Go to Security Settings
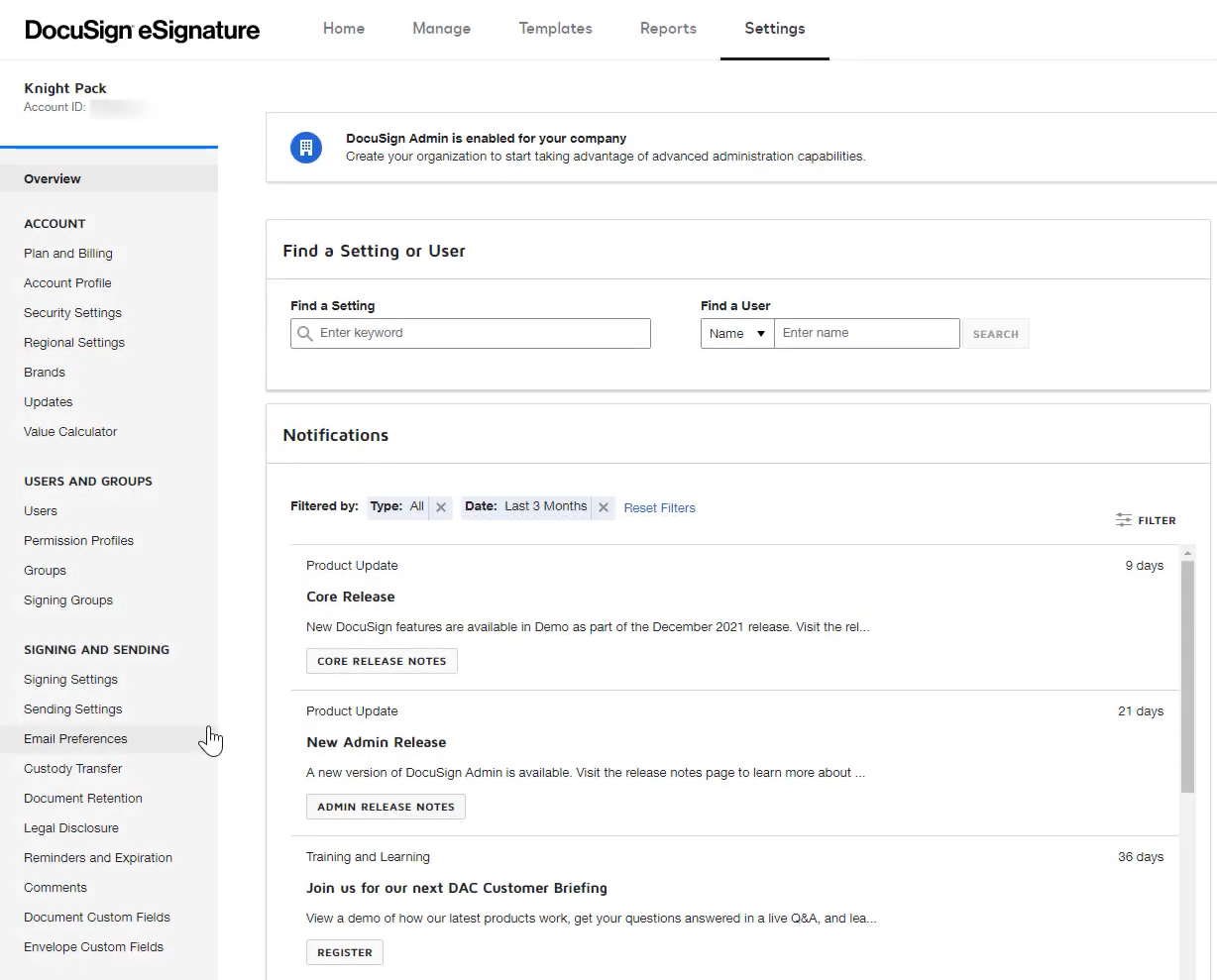Image resolution: width=1217 pixels, height=980 pixels. (x=72, y=313)
